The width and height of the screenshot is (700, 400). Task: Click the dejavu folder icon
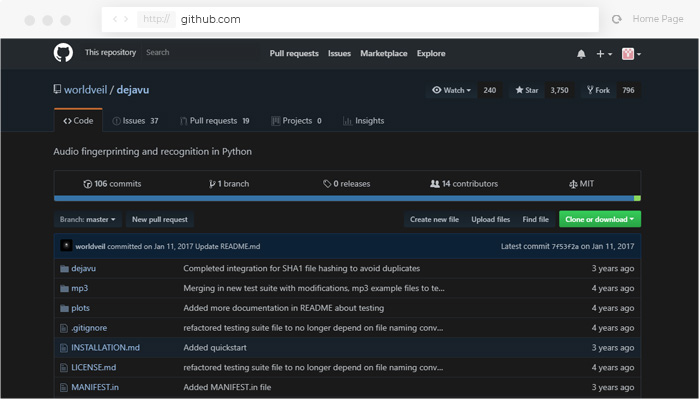[64, 269]
